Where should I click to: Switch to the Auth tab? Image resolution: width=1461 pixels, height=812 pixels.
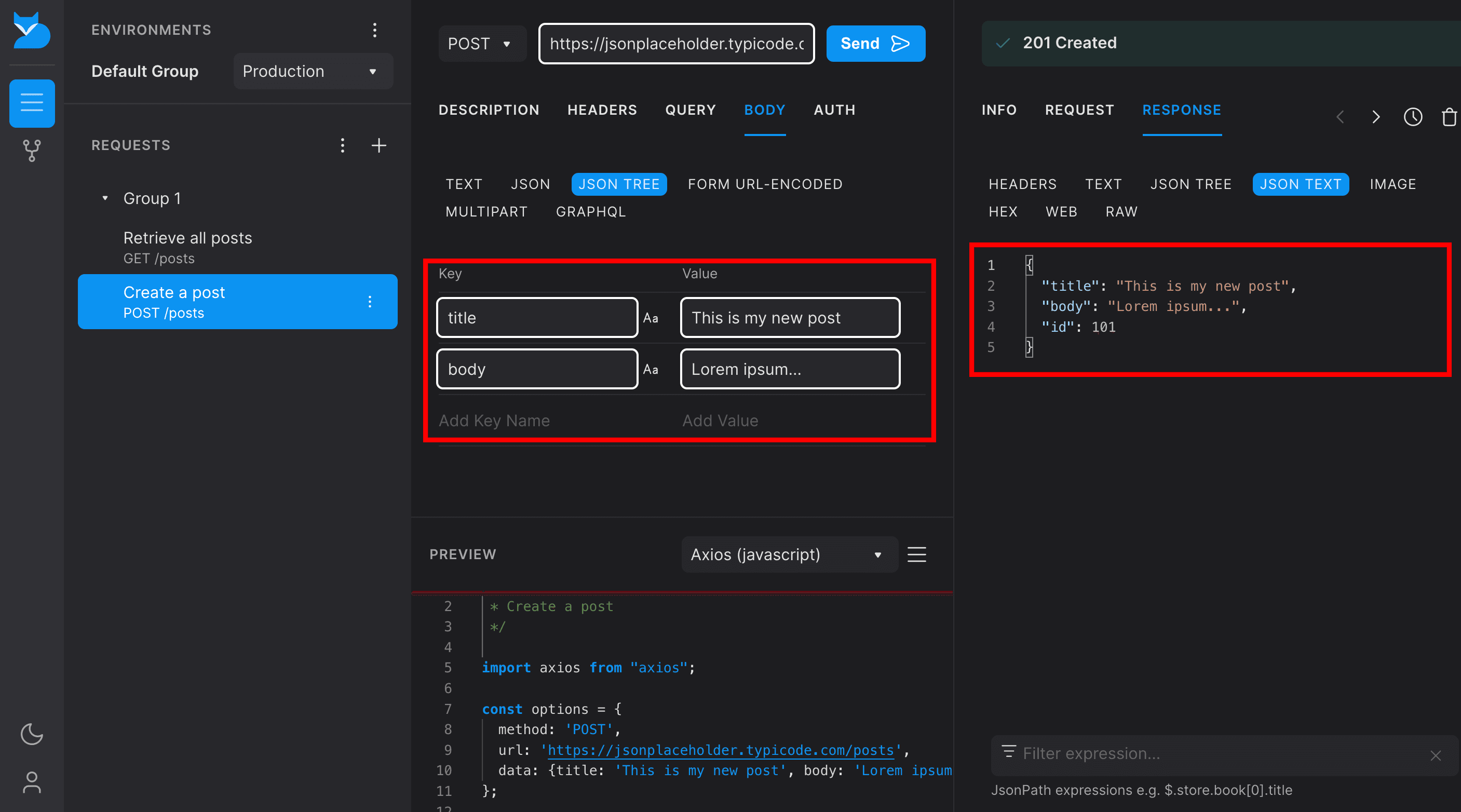(835, 110)
